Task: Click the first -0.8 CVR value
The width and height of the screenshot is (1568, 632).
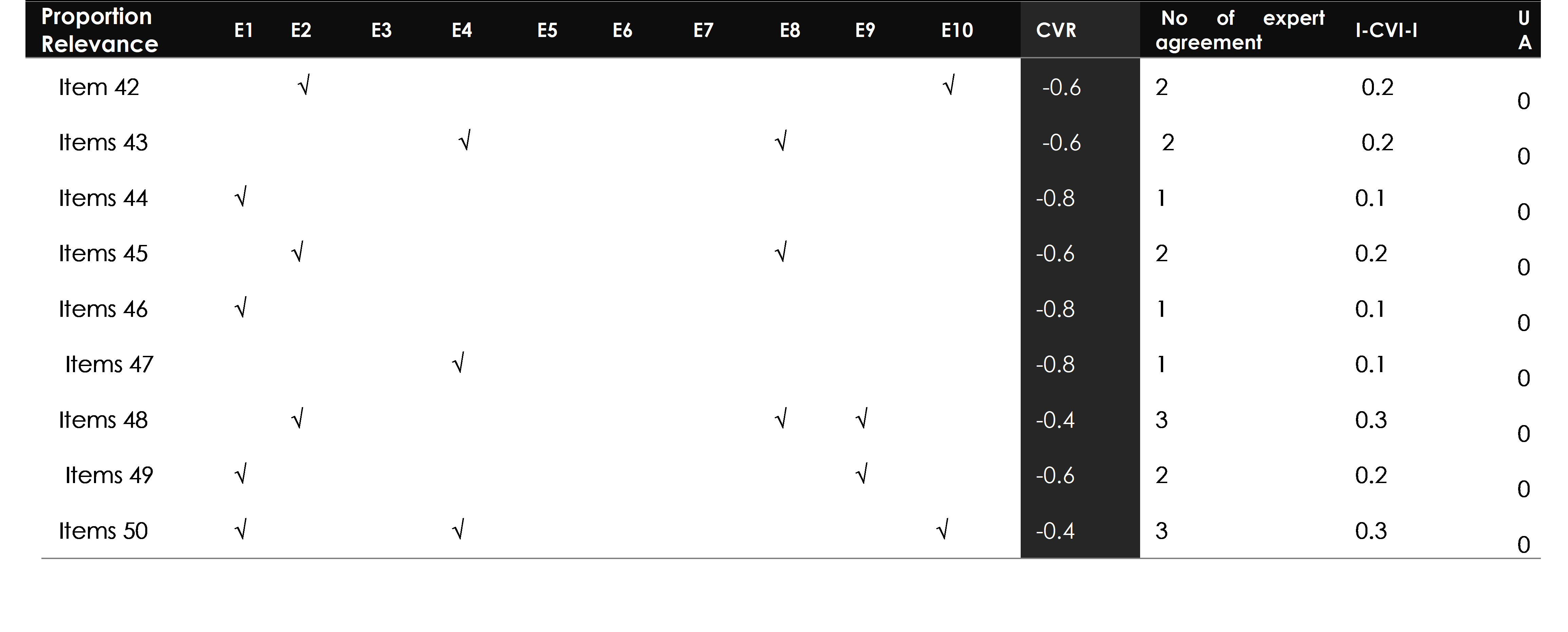Action: point(1056,198)
